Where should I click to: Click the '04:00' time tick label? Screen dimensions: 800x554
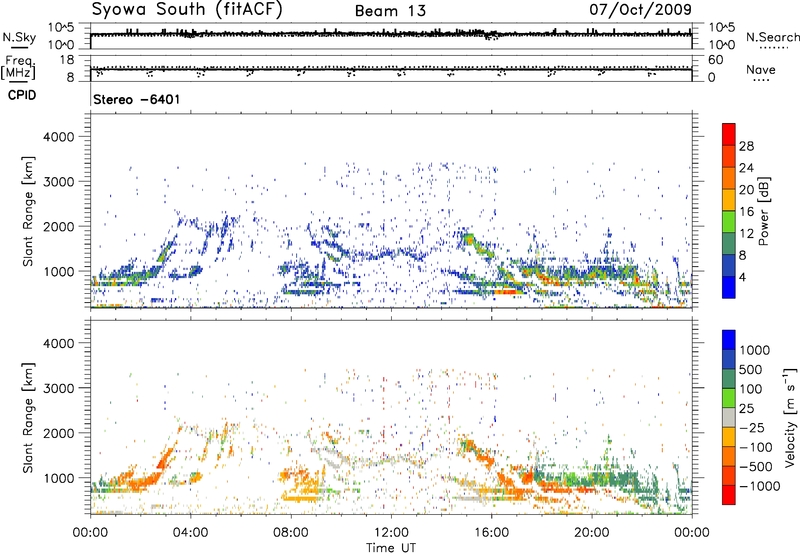tap(190, 533)
